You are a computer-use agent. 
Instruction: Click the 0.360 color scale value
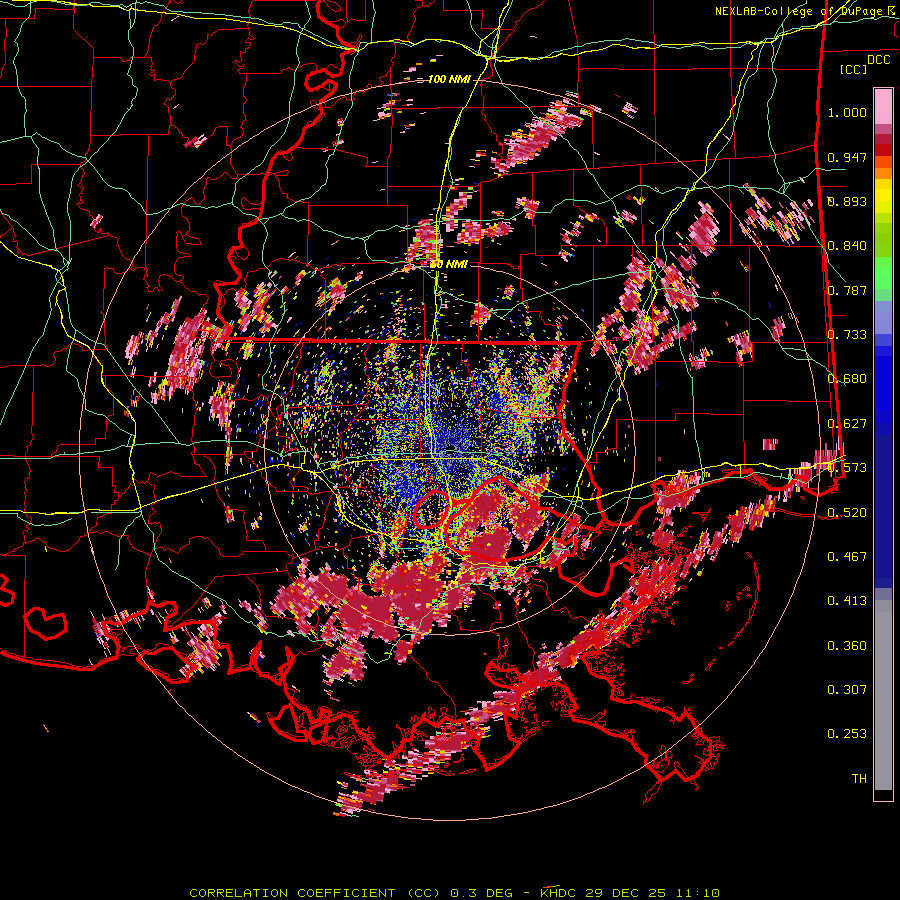[x=847, y=646]
